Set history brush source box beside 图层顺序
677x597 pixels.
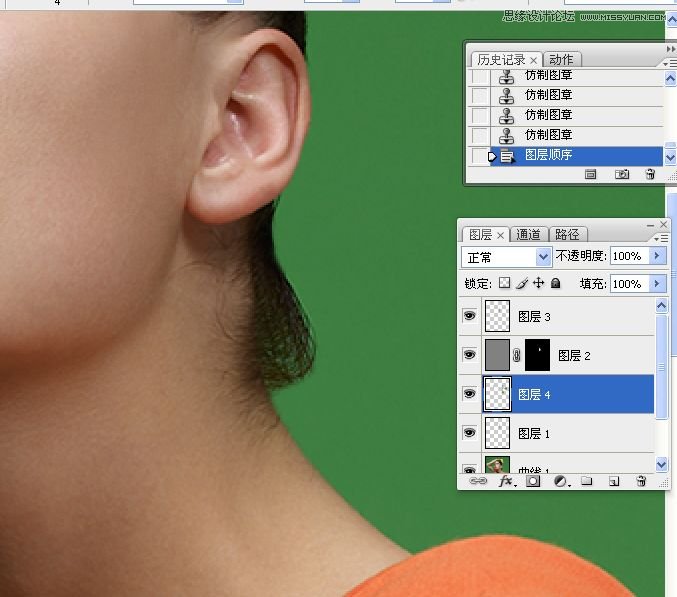(x=480, y=155)
